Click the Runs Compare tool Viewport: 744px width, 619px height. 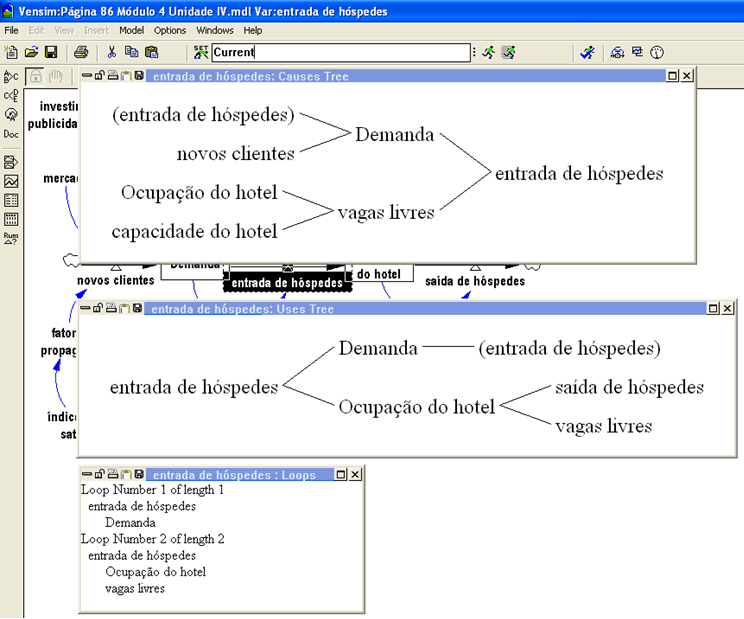(x=11, y=237)
